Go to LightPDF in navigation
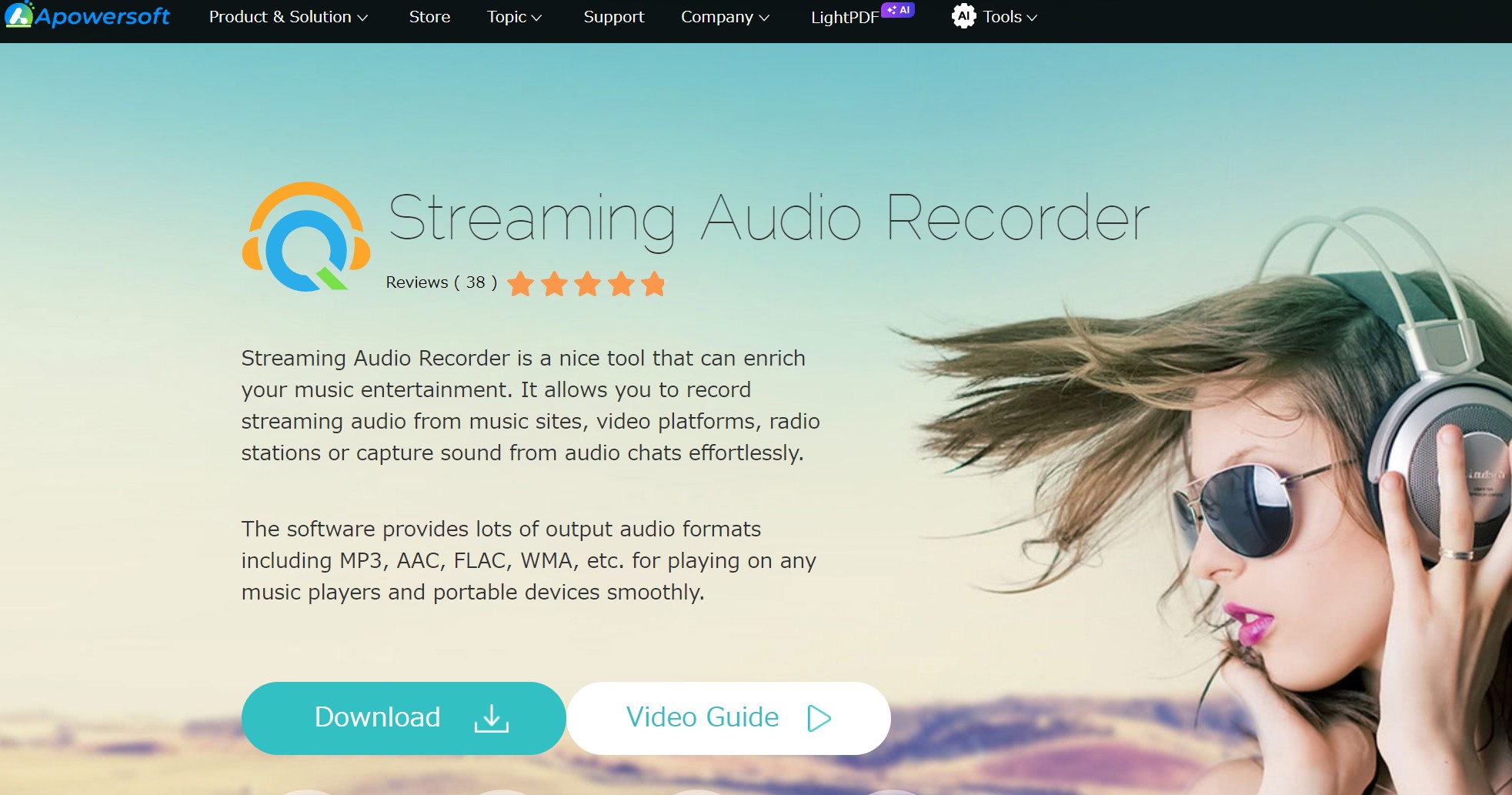The height and width of the screenshot is (795, 1512). [x=845, y=18]
